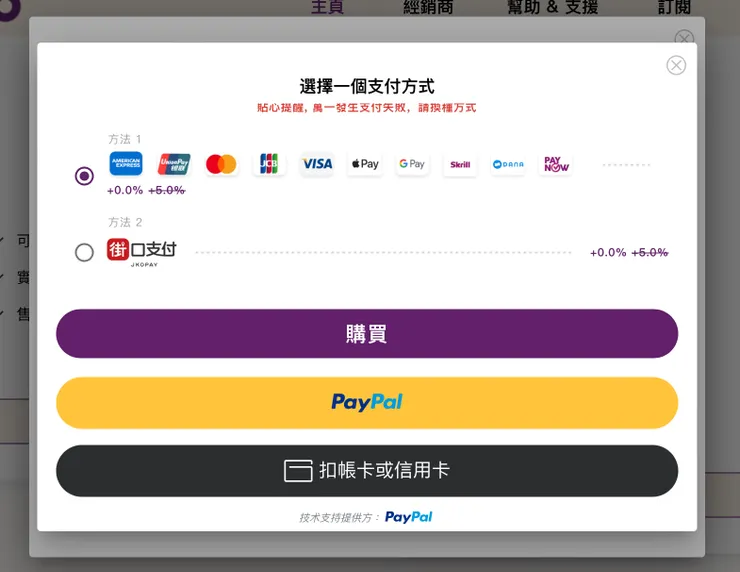Click the American Express card icon
The width and height of the screenshot is (740, 572).
[126, 163]
